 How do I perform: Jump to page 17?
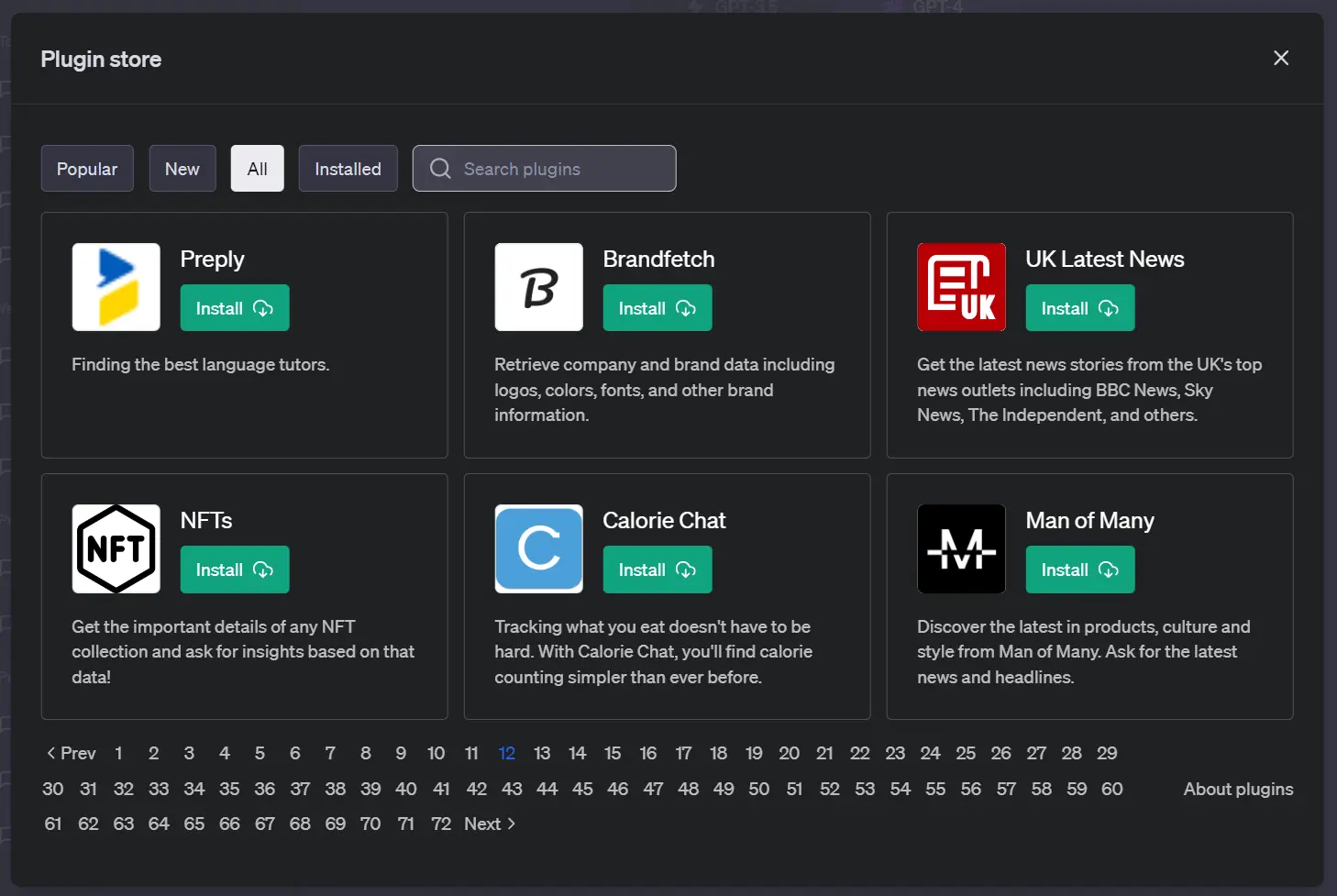683,753
